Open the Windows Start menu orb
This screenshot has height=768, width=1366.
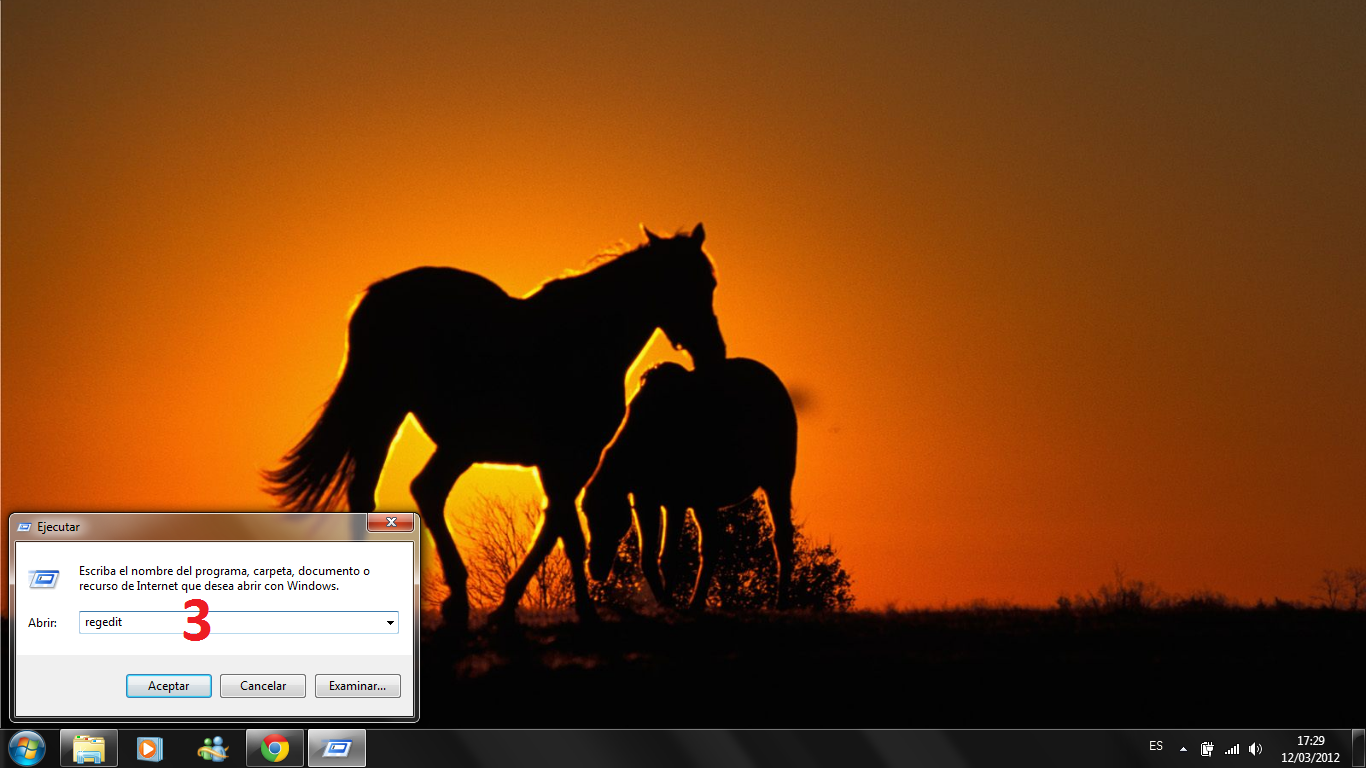click(27, 748)
